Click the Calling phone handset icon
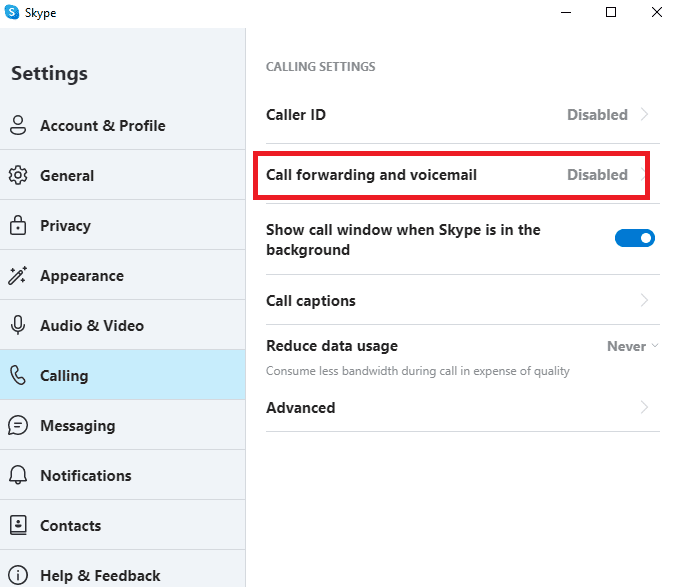The height and width of the screenshot is (587, 675). (x=18, y=375)
